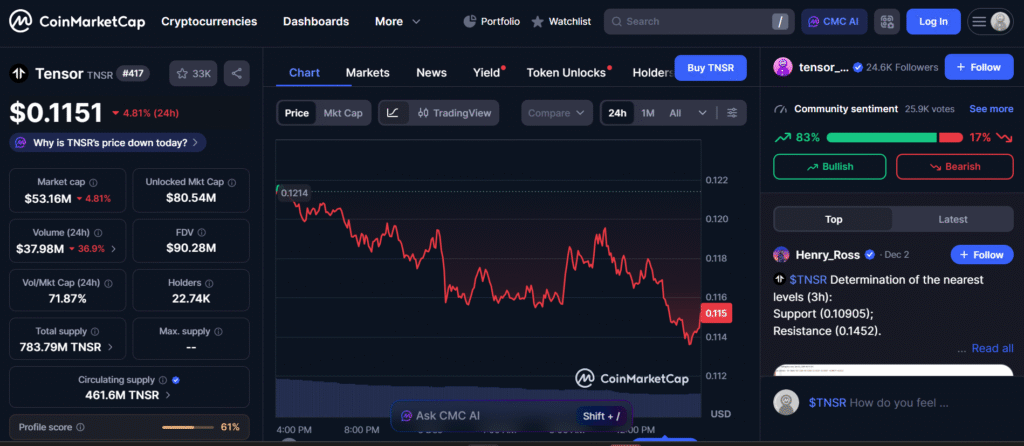Click the Buy TNSR button
This screenshot has height=446, width=1024.
[x=711, y=68]
